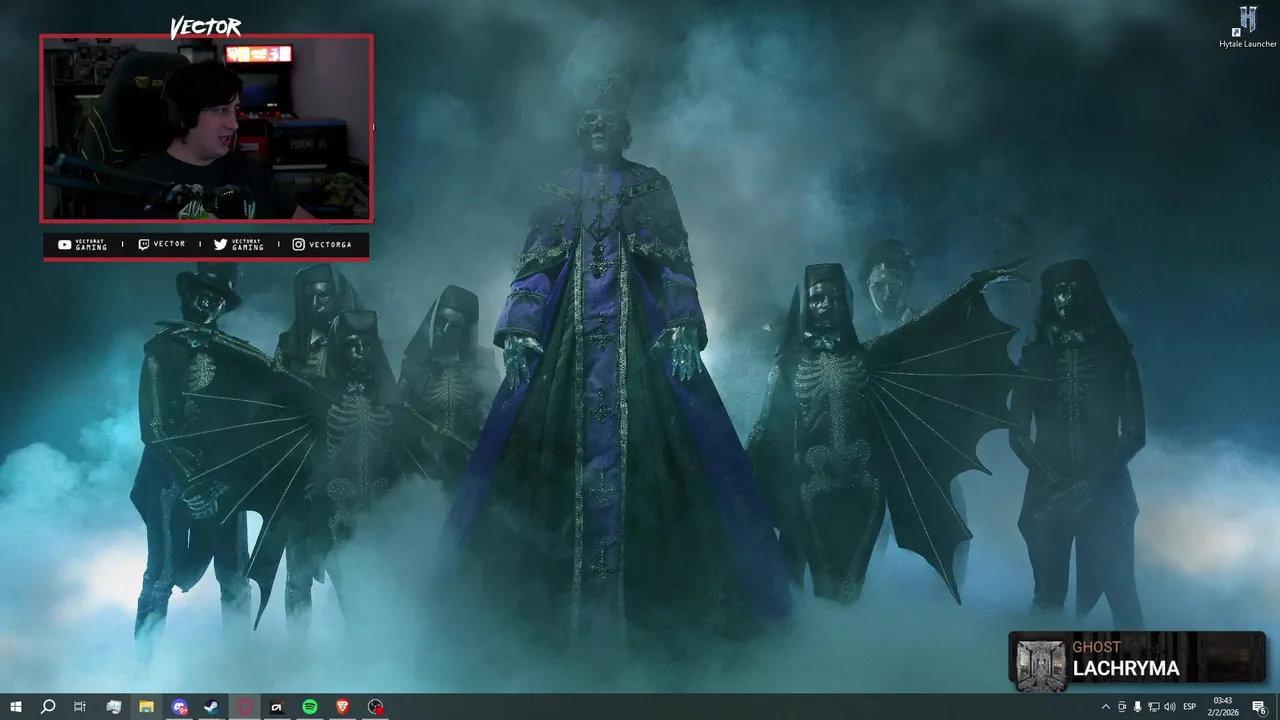Click the Twitter icon in the overlay

point(220,244)
